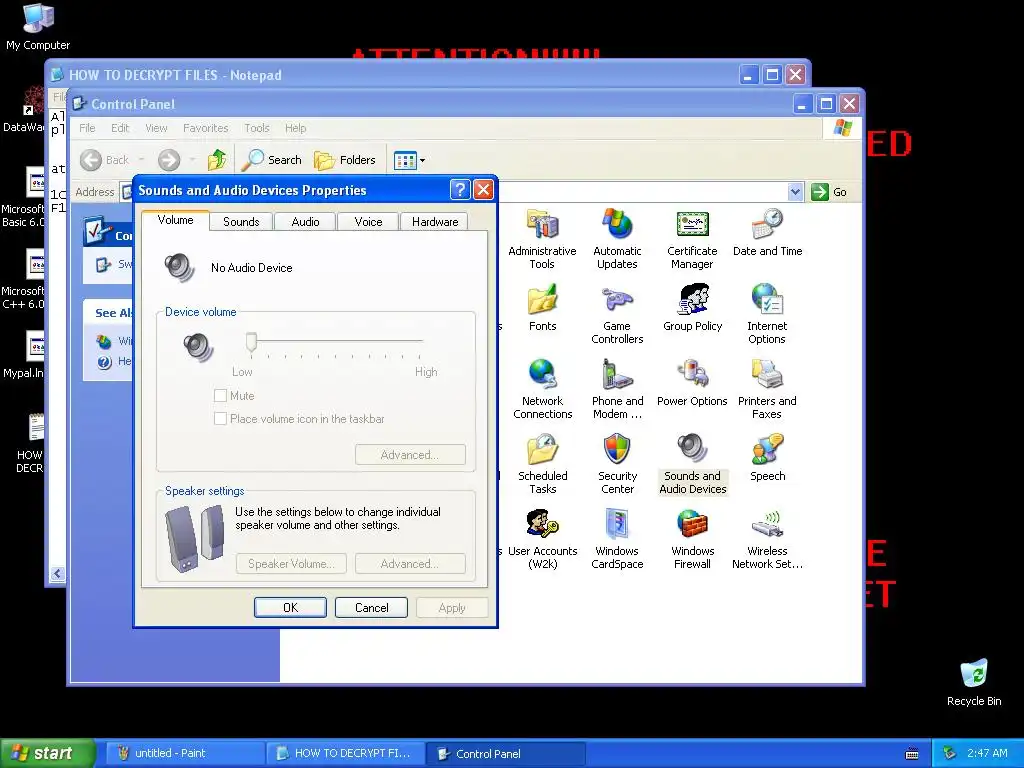The width and height of the screenshot is (1024, 768).
Task: Click the Forward arrow in Control Panel toolbar
Action: [169, 160]
